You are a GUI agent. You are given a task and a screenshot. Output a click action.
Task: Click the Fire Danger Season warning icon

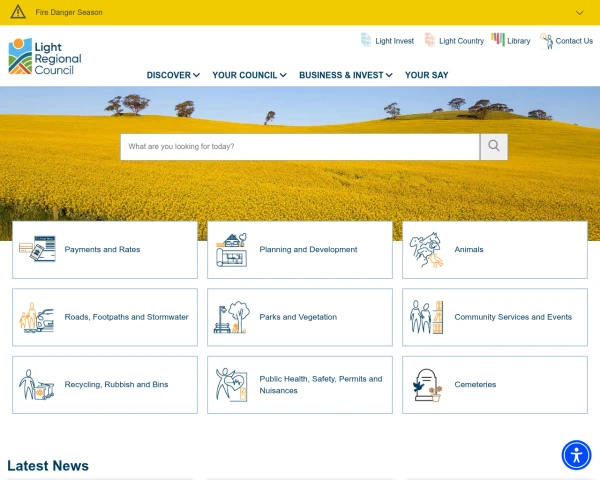click(x=18, y=12)
